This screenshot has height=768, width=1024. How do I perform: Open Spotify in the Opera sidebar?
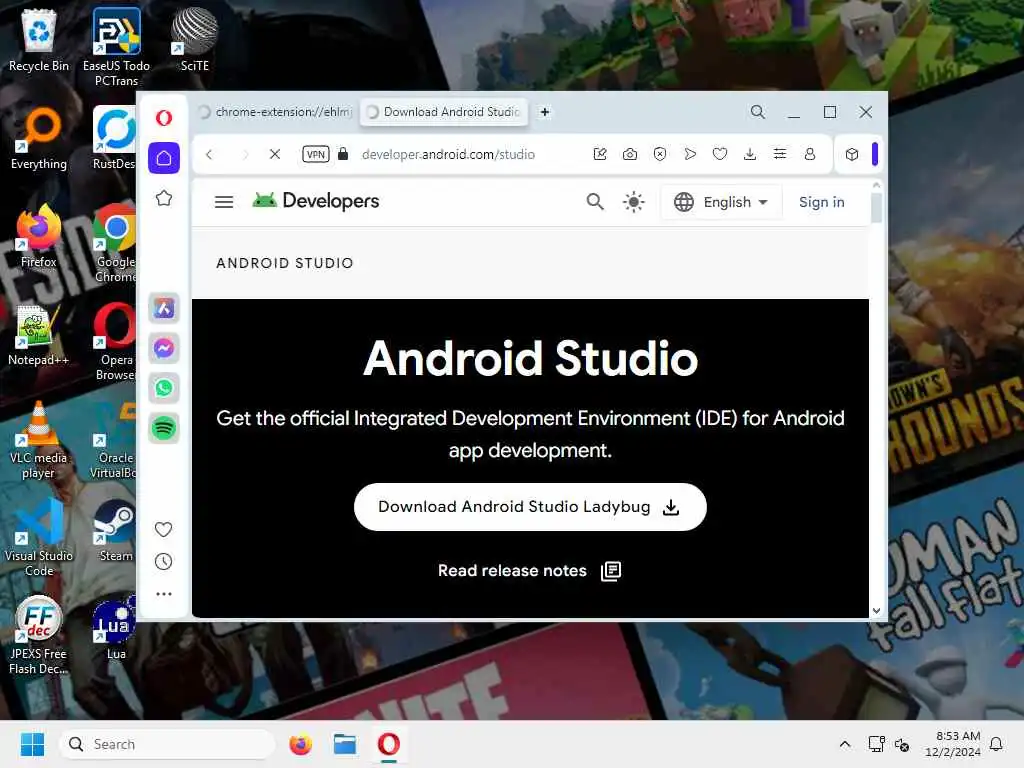[164, 428]
